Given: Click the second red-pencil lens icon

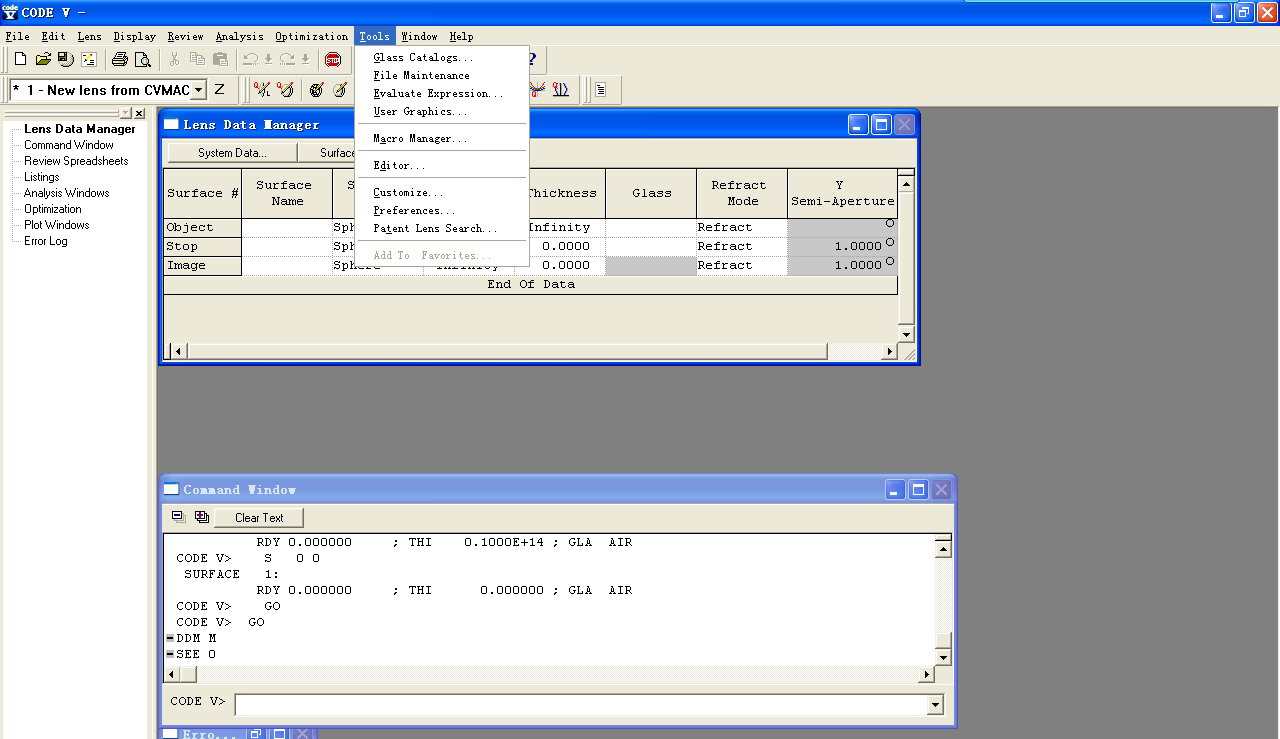Looking at the screenshot, I should click(285, 90).
